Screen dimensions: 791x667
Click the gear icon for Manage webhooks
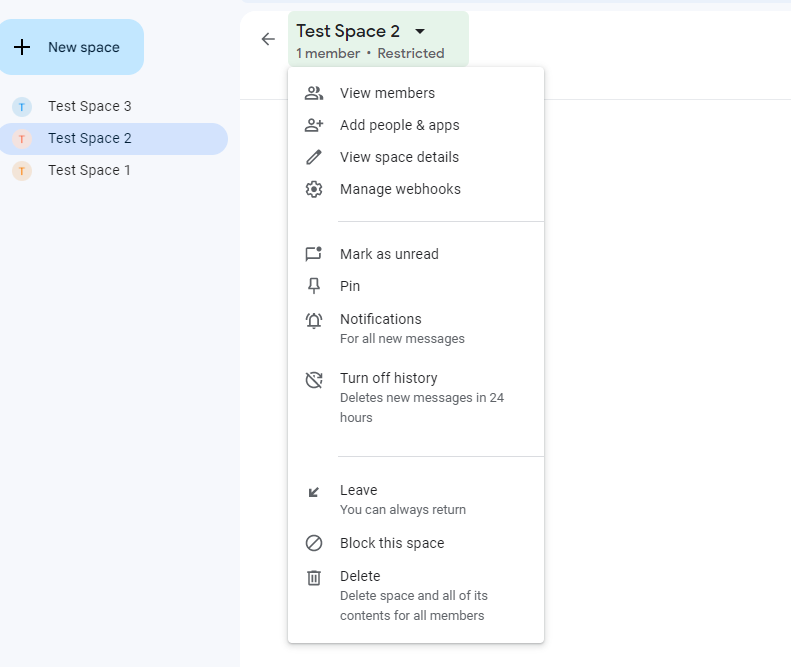pyautogui.click(x=314, y=189)
